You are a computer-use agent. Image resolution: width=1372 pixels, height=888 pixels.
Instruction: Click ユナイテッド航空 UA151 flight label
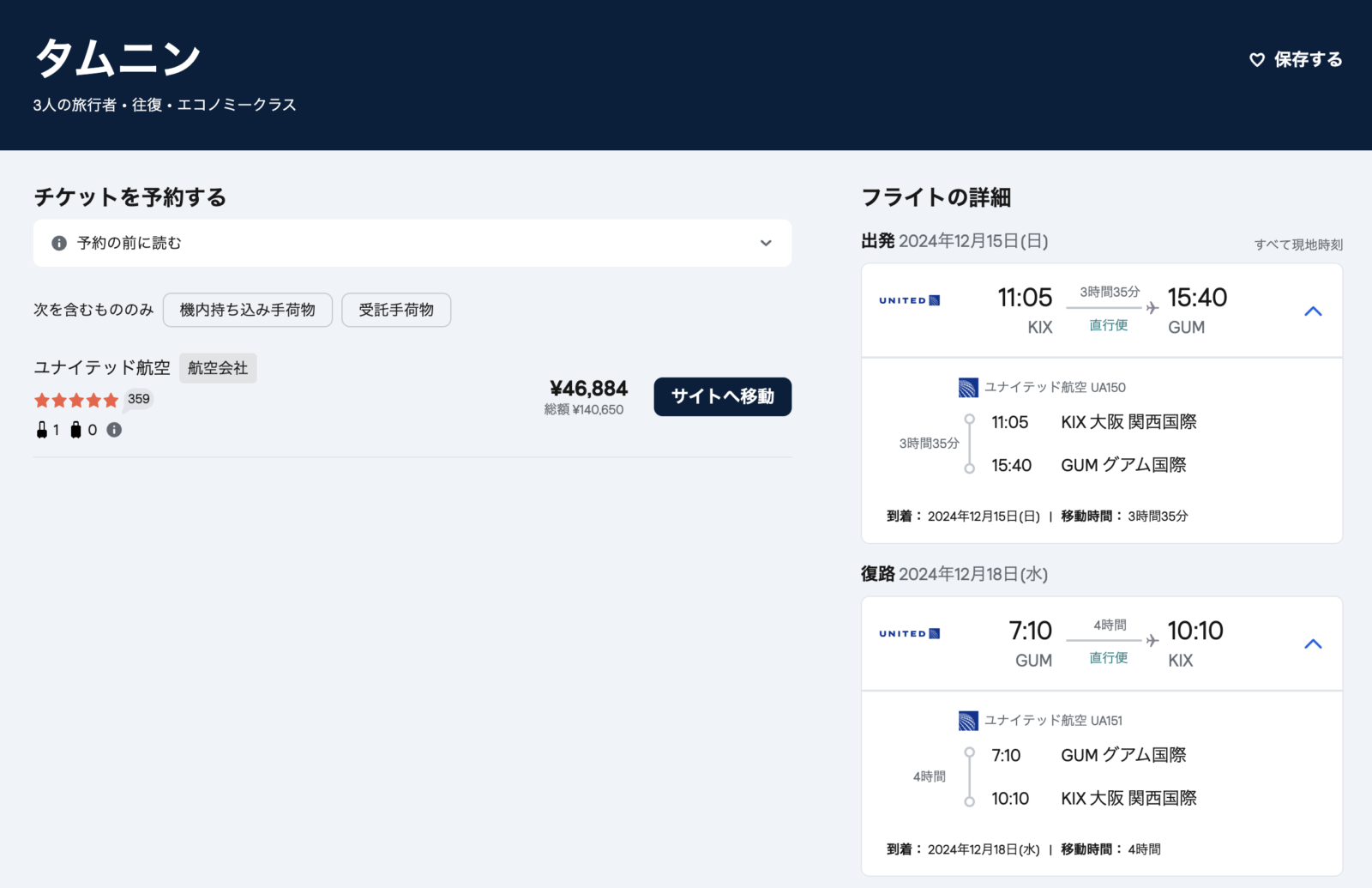(1053, 721)
